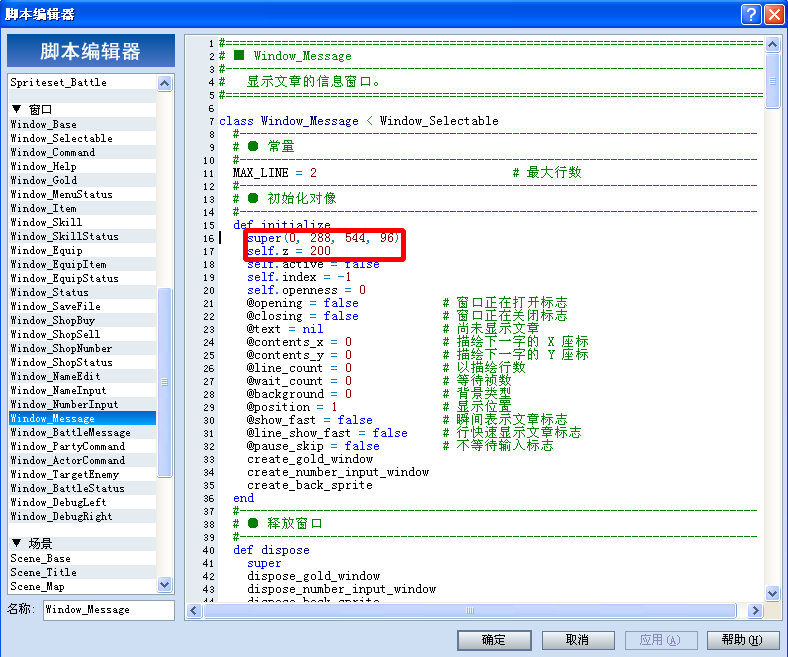Select Spriteset_Battle in script list
Screen dimensions: 788x657
coord(83,82)
